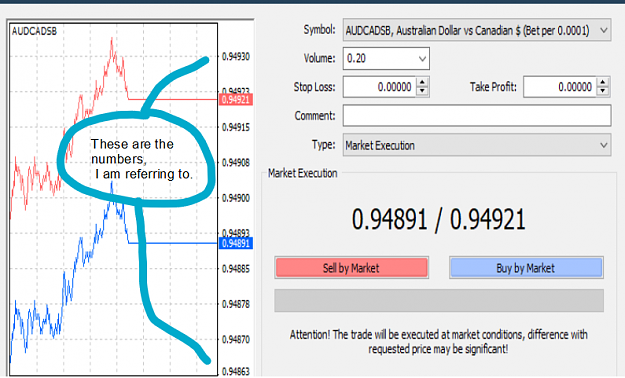Open the Symbol dropdown AUDCADSB
This screenshot has width=625, height=378.
(x=477, y=30)
